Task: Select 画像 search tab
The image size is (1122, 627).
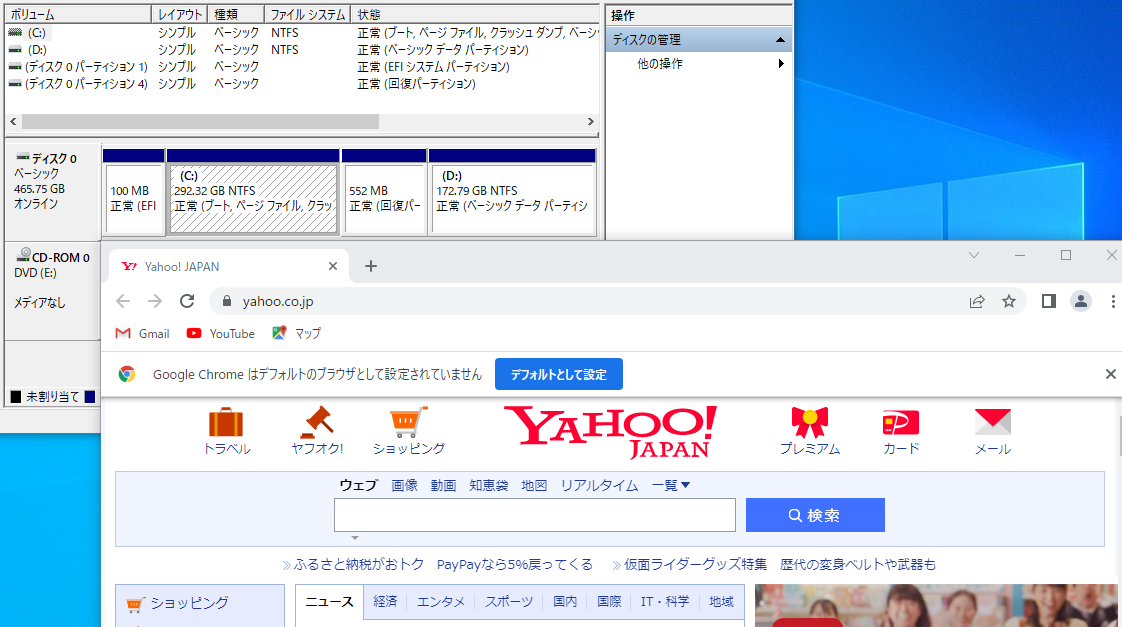Action: click(404, 485)
